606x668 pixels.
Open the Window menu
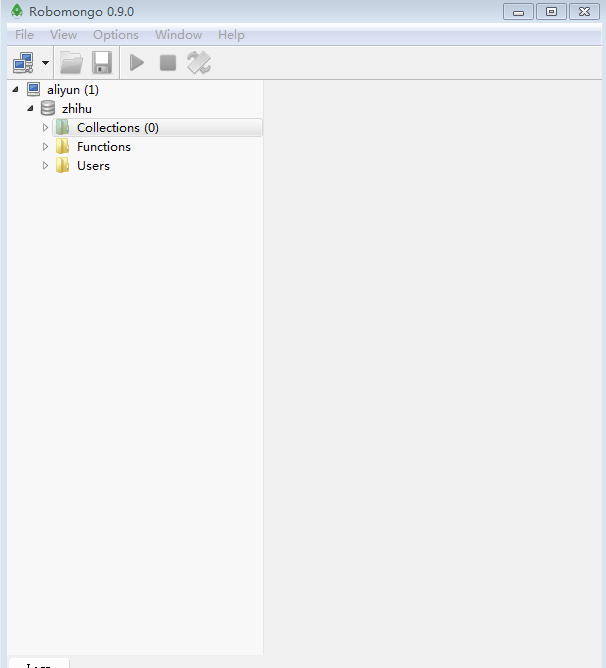(x=179, y=35)
